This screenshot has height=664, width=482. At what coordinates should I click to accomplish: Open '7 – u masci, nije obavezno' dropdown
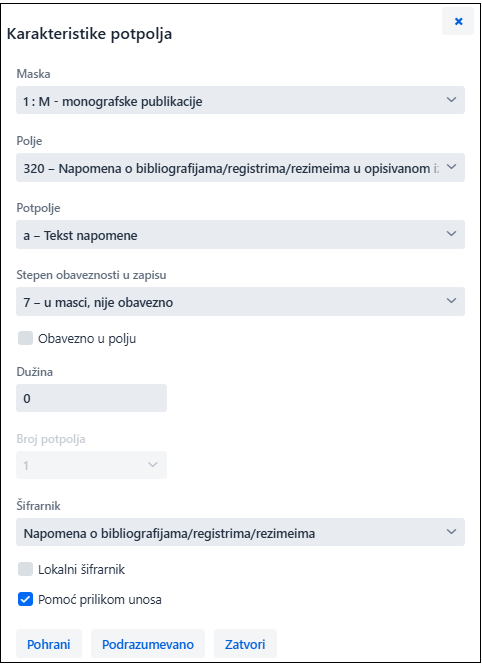click(240, 301)
